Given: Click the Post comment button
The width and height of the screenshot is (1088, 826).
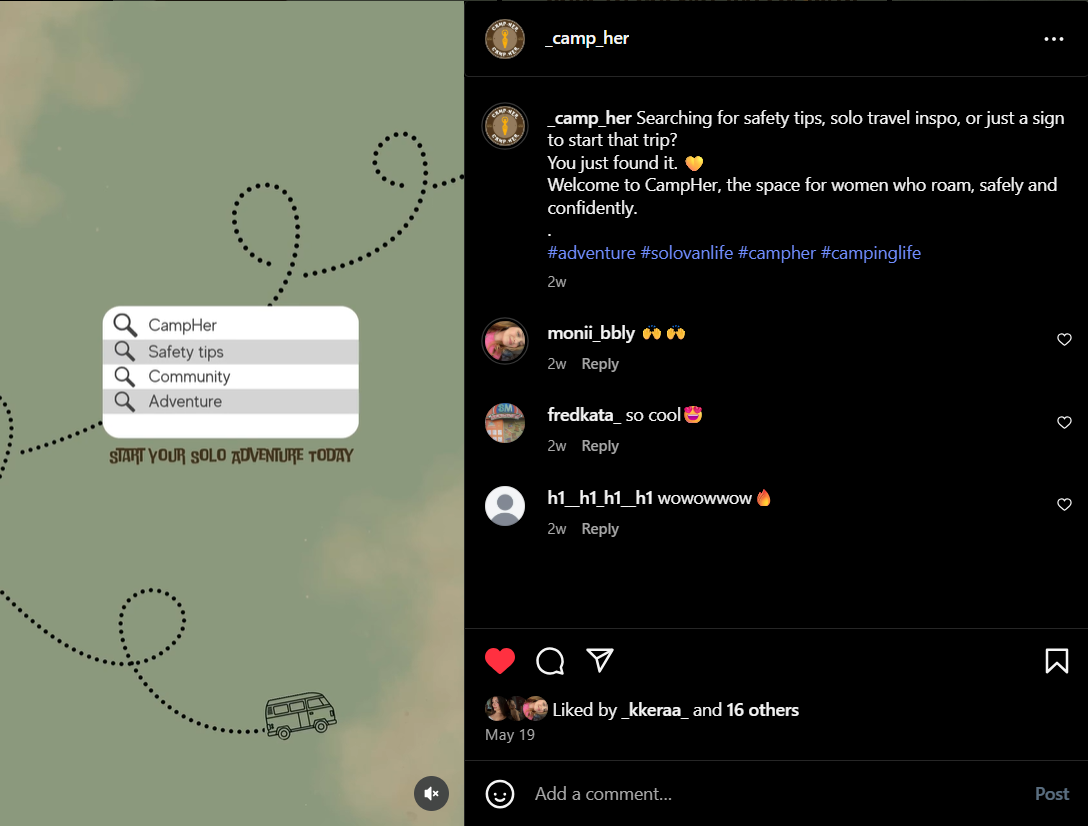Looking at the screenshot, I should pyautogui.click(x=1052, y=794).
